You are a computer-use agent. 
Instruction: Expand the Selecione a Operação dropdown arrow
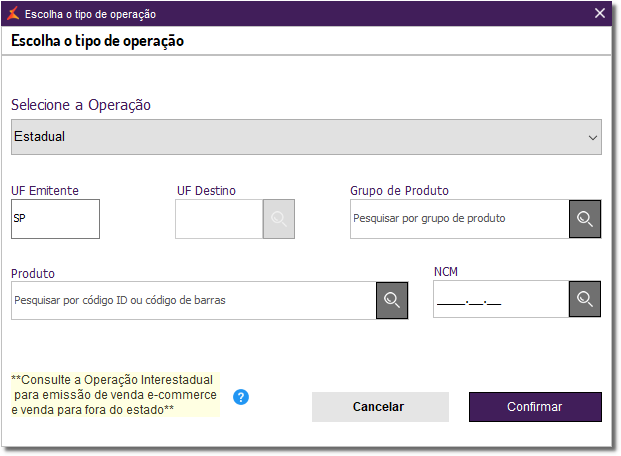pyautogui.click(x=592, y=137)
